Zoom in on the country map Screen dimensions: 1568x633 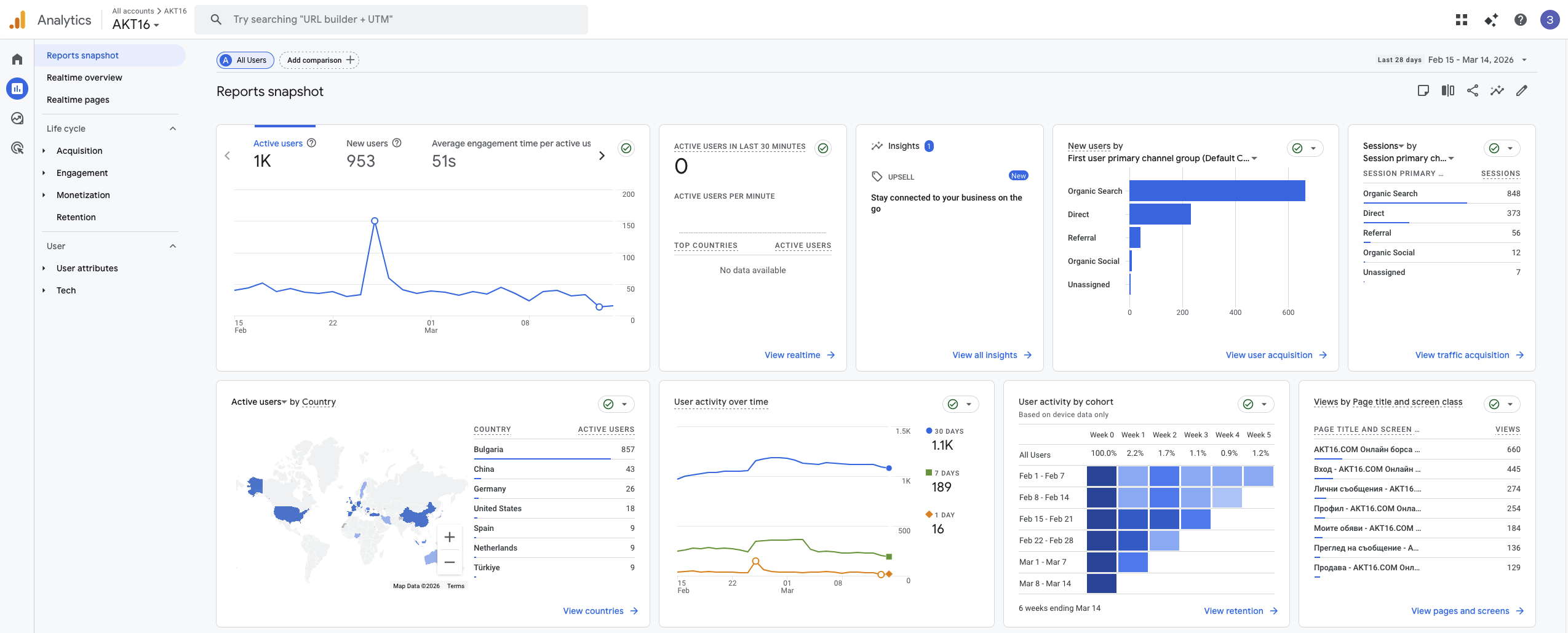(x=449, y=537)
